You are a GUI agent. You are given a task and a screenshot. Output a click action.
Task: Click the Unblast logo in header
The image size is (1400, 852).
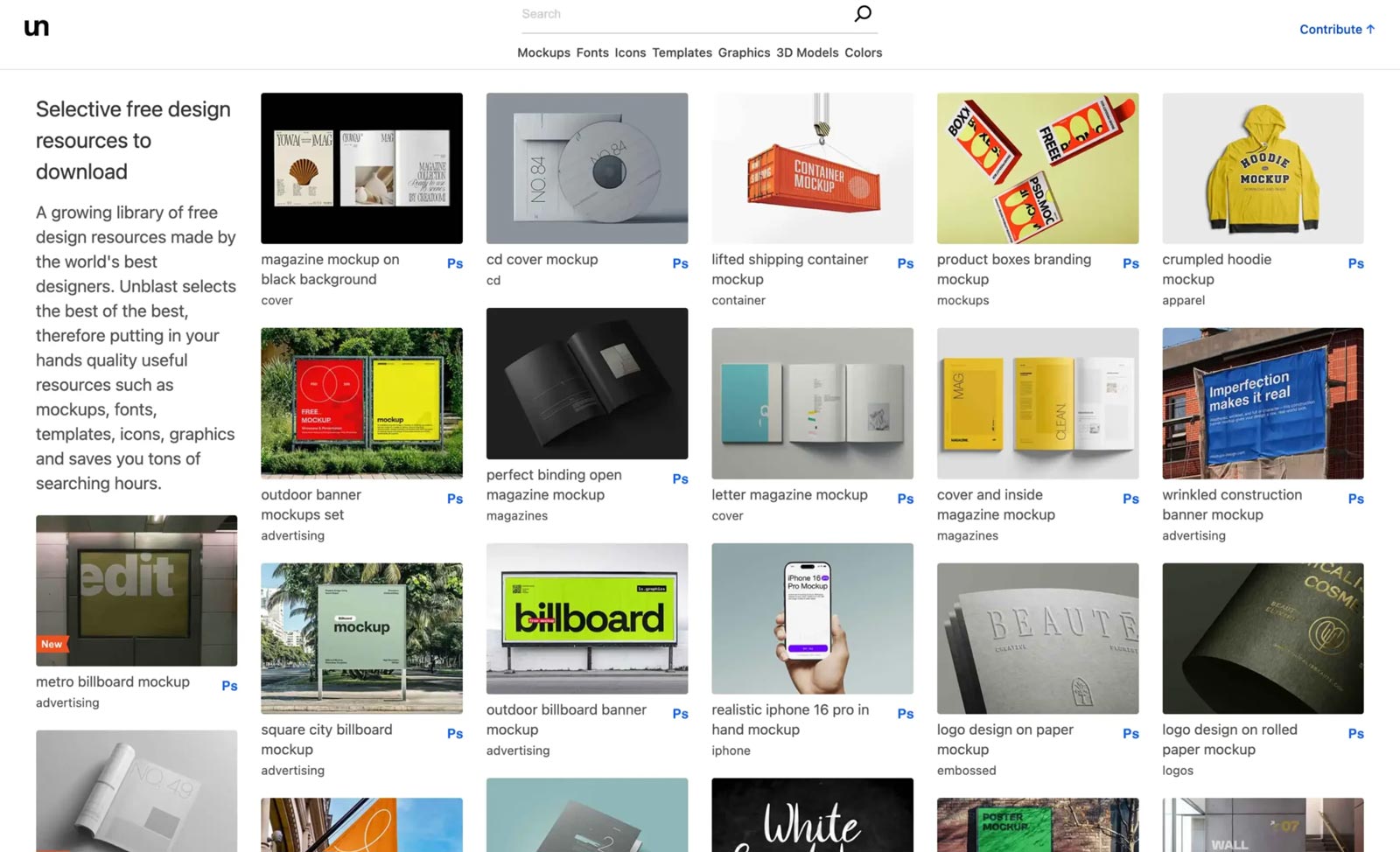[37, 28]
